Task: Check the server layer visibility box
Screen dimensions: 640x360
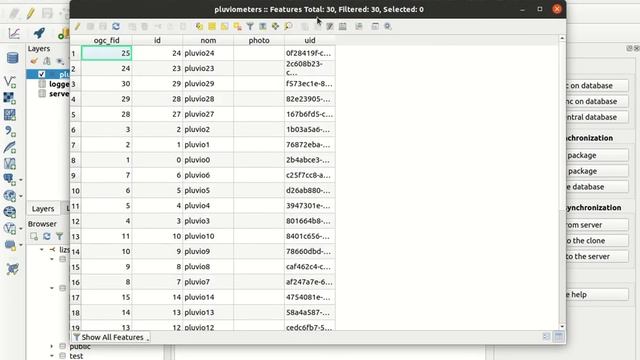Action: click(42, 93)
